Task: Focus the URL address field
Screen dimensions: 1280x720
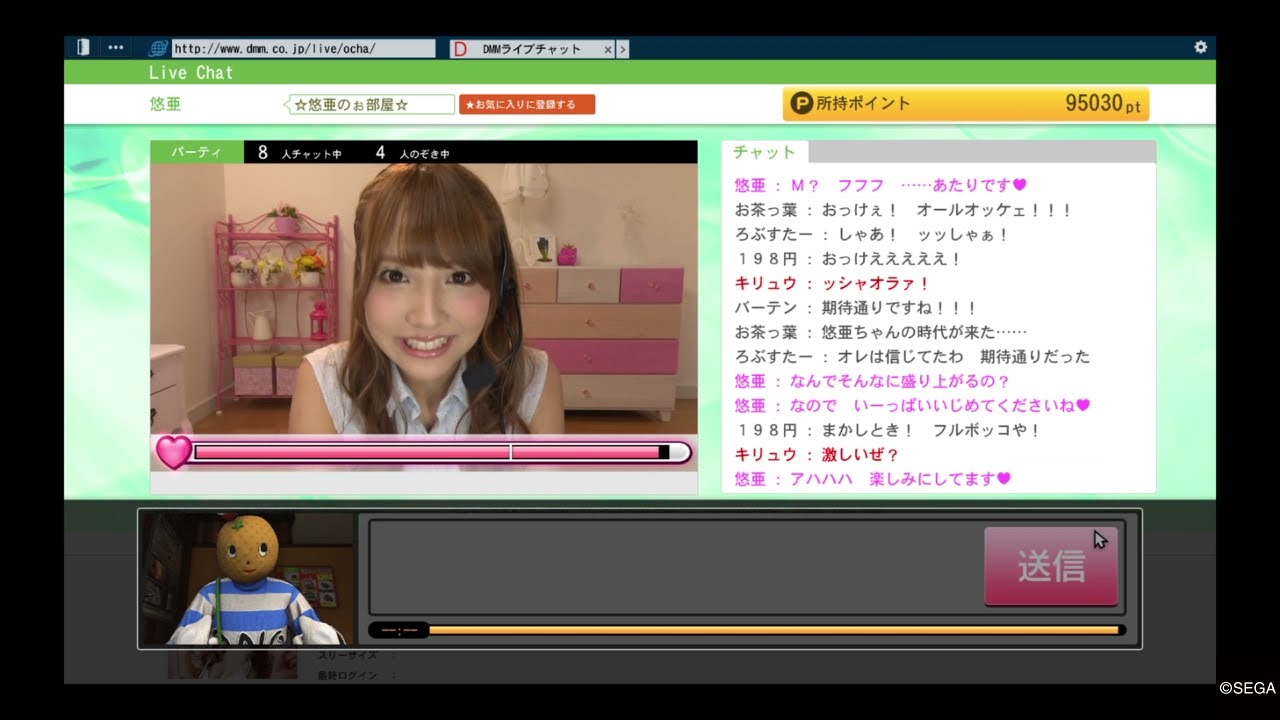Action: coord(303,48)
